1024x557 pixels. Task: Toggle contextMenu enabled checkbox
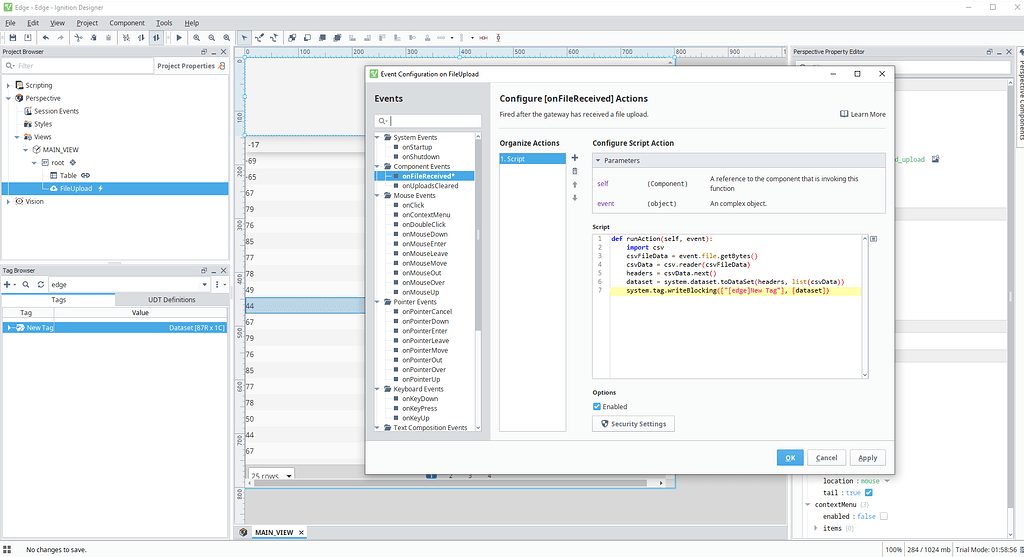(x=883, y=516)
